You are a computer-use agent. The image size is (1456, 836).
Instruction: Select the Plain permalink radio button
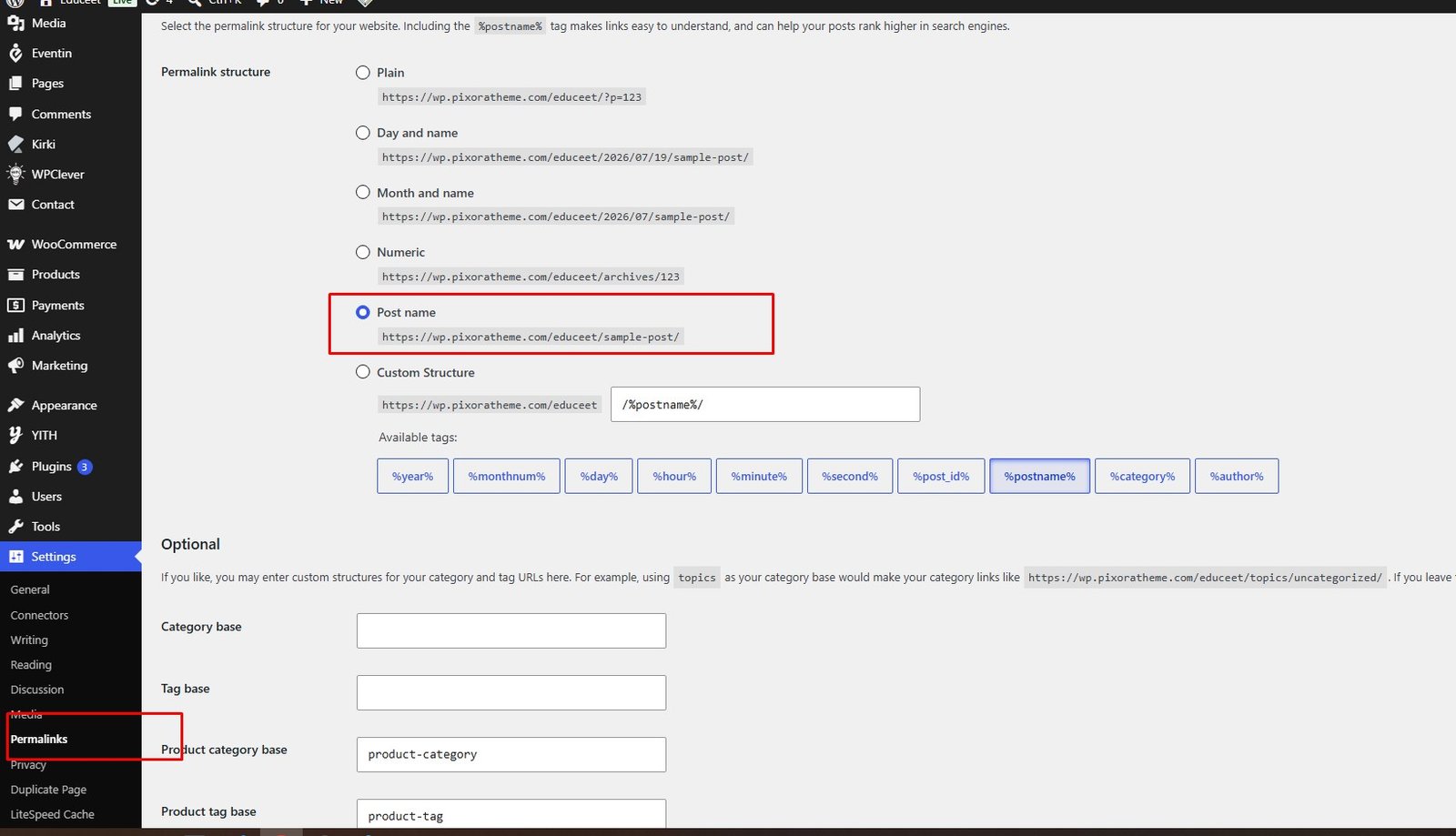363,73
